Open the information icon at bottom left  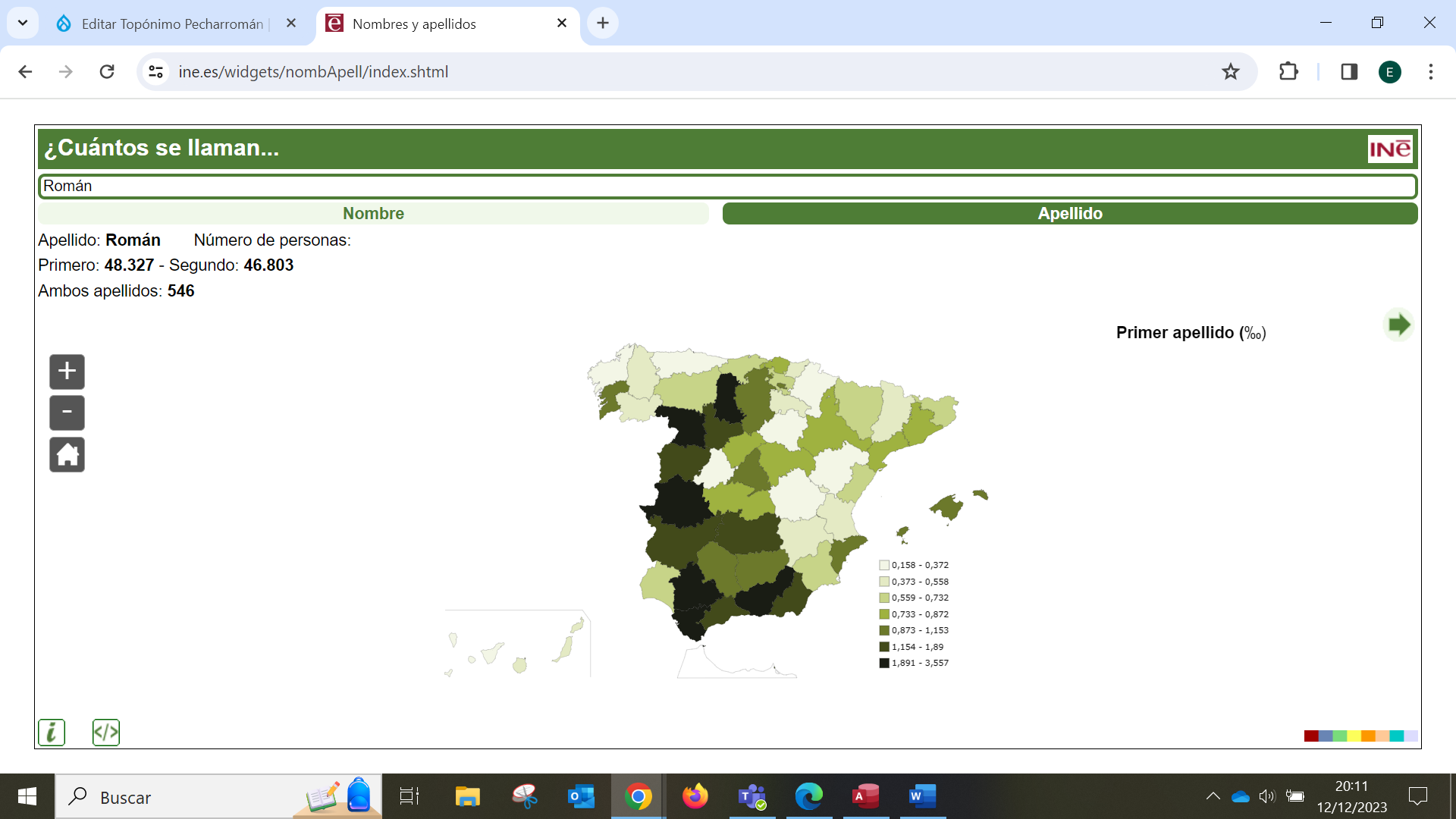pyautogui.click(x=52, y=733)
